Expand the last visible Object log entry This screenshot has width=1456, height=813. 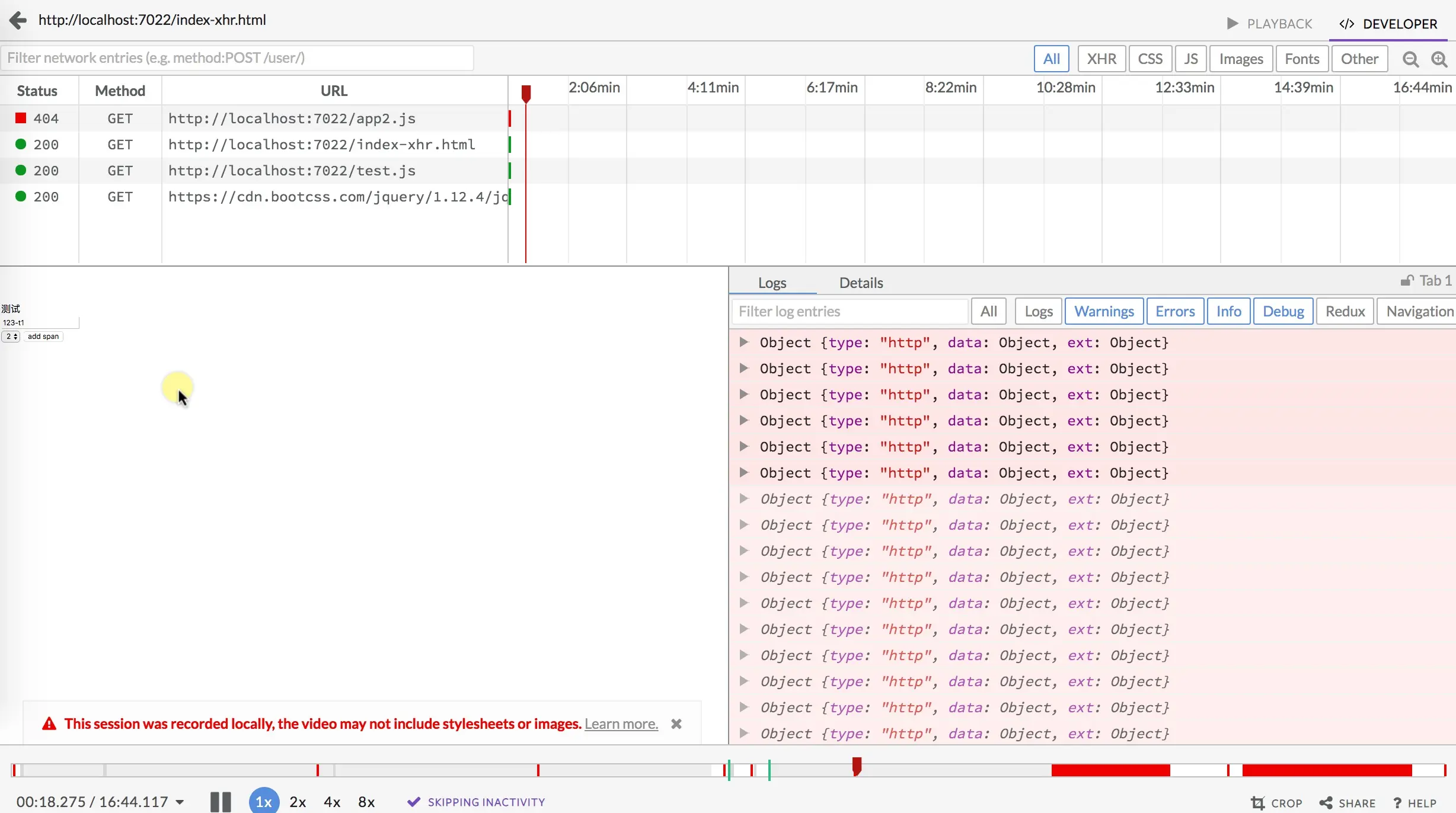click(x=743, y=733)
